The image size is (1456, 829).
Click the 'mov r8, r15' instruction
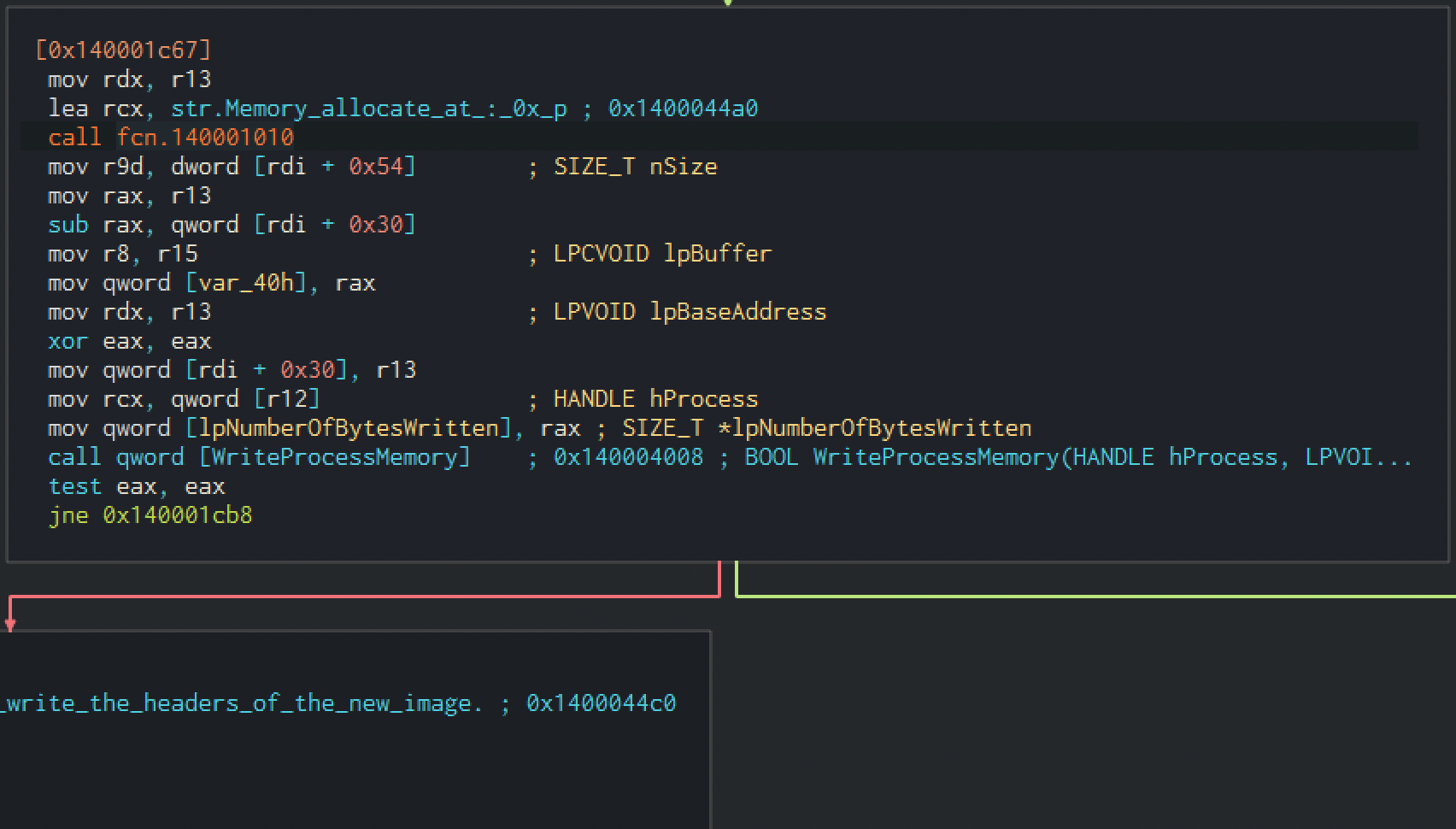[123, 254]
